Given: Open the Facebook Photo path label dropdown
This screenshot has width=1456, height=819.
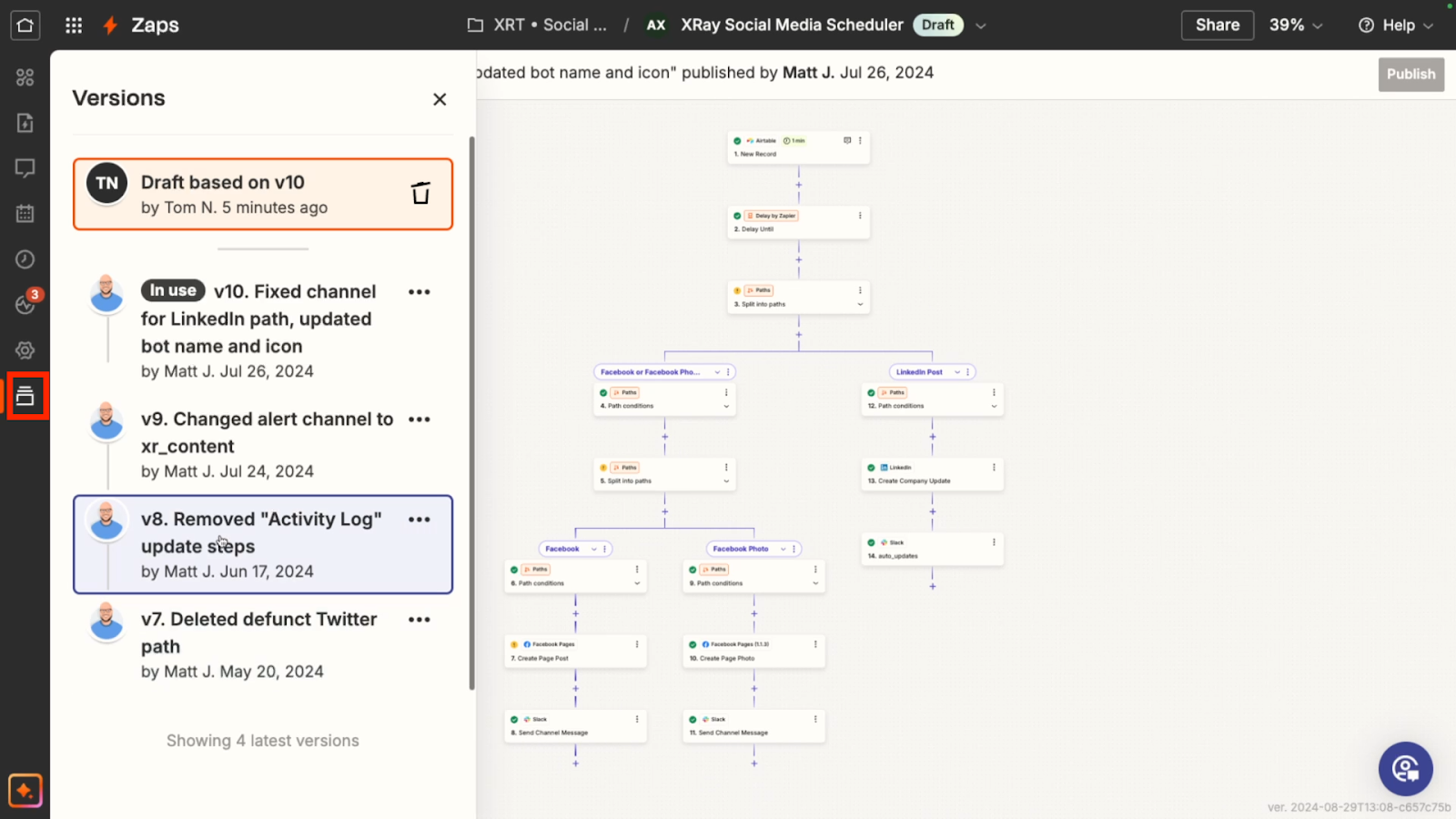Looking at the screenshot, I should 784,549.
